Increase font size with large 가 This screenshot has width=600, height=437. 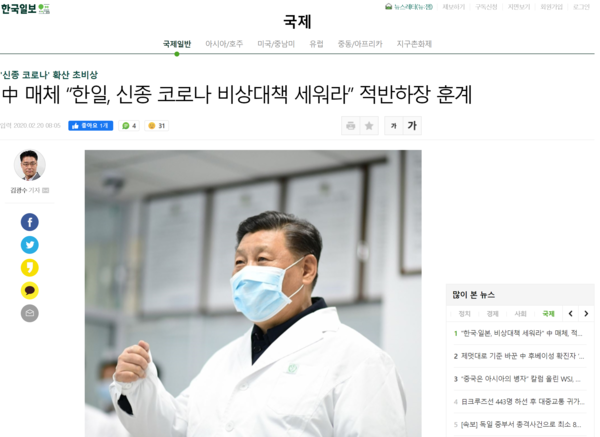412,126
